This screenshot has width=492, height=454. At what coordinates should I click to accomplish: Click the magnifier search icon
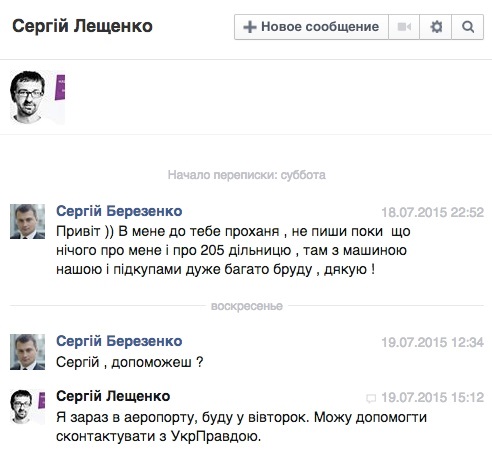point(468,27)
